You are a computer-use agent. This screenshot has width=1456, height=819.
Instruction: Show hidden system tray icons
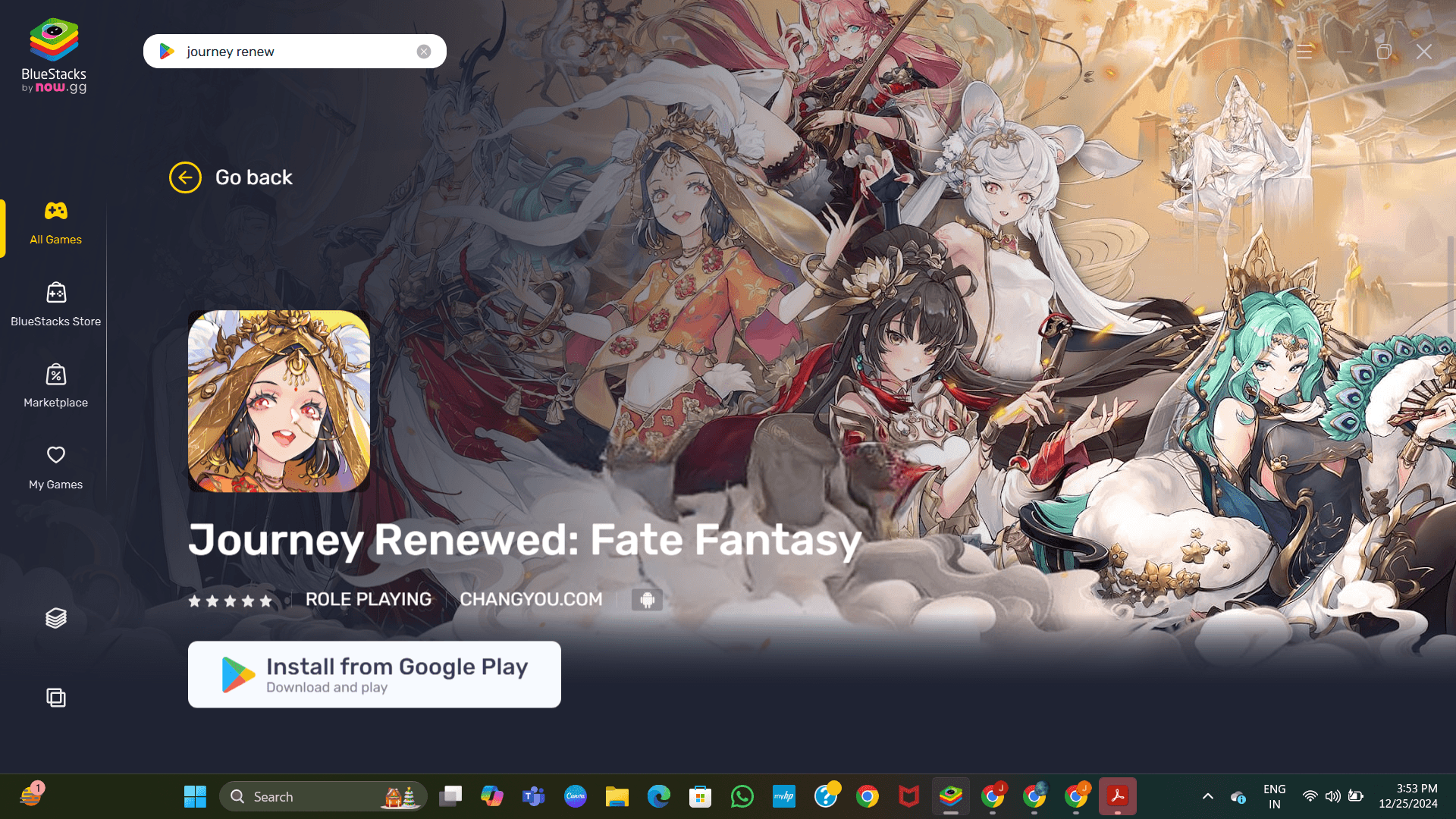click(x=1208, y=796)
